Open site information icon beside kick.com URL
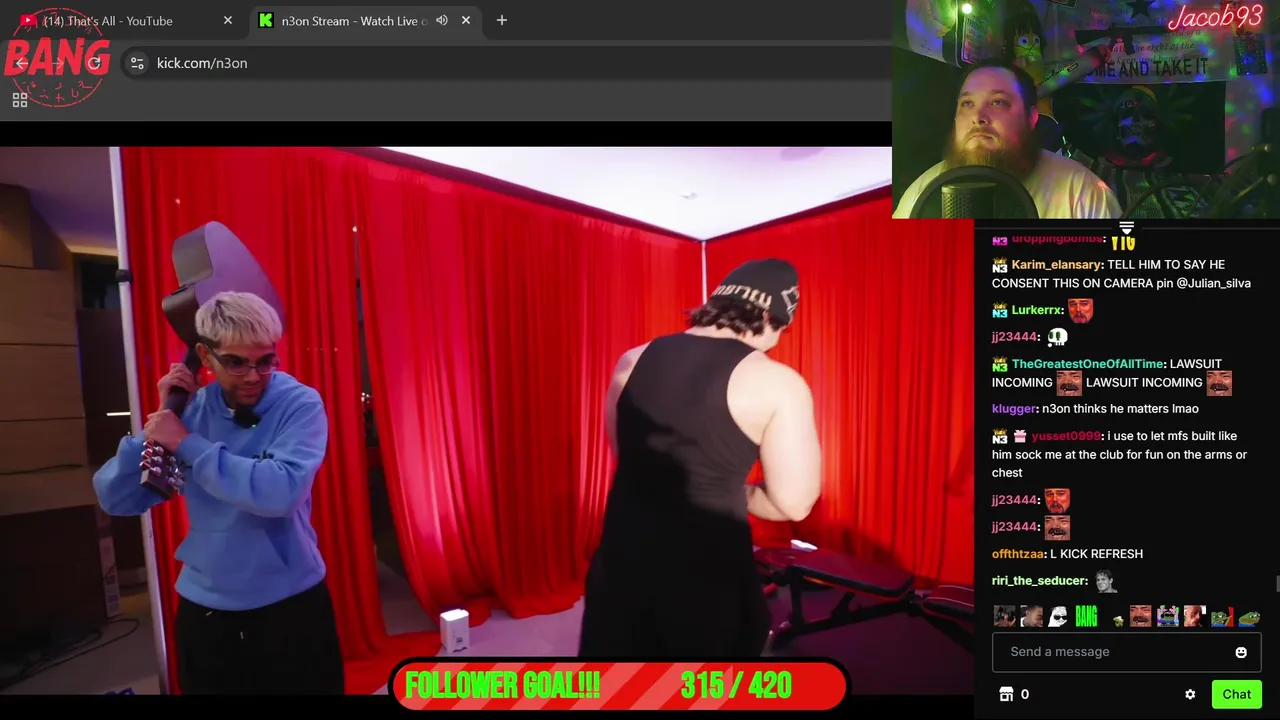 click(137, 63)
